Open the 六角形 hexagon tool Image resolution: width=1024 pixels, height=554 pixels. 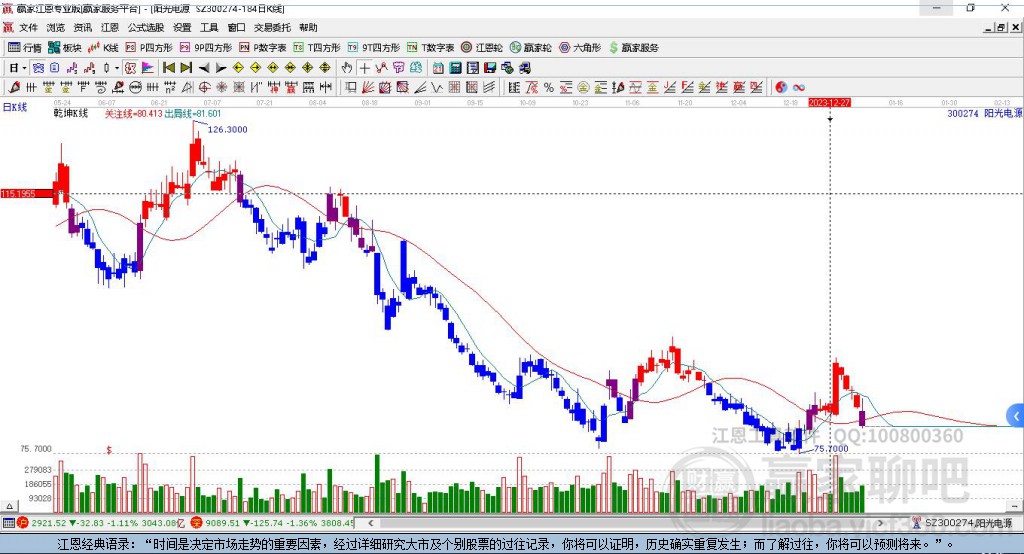580,48
